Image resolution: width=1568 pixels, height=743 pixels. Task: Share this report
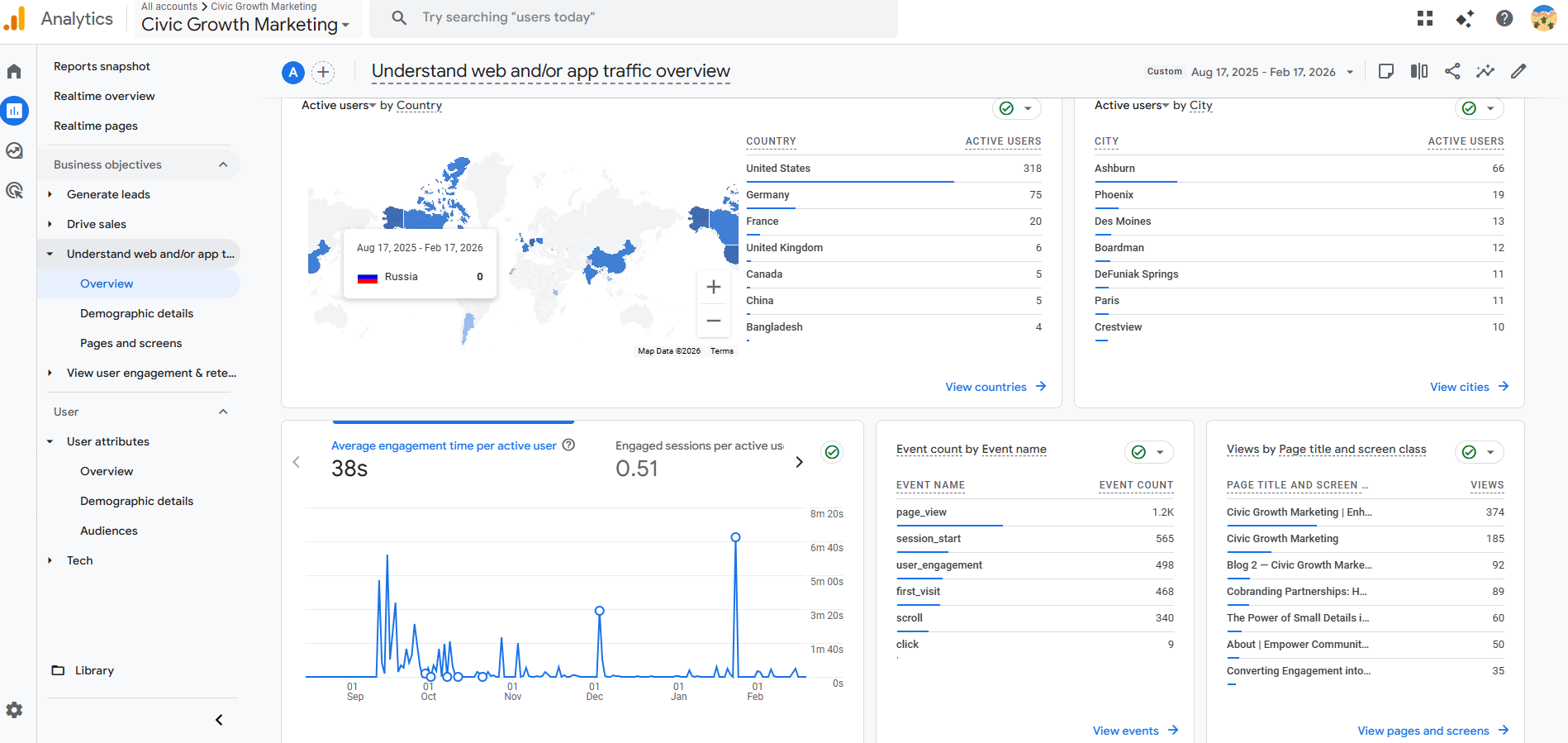1452,71
